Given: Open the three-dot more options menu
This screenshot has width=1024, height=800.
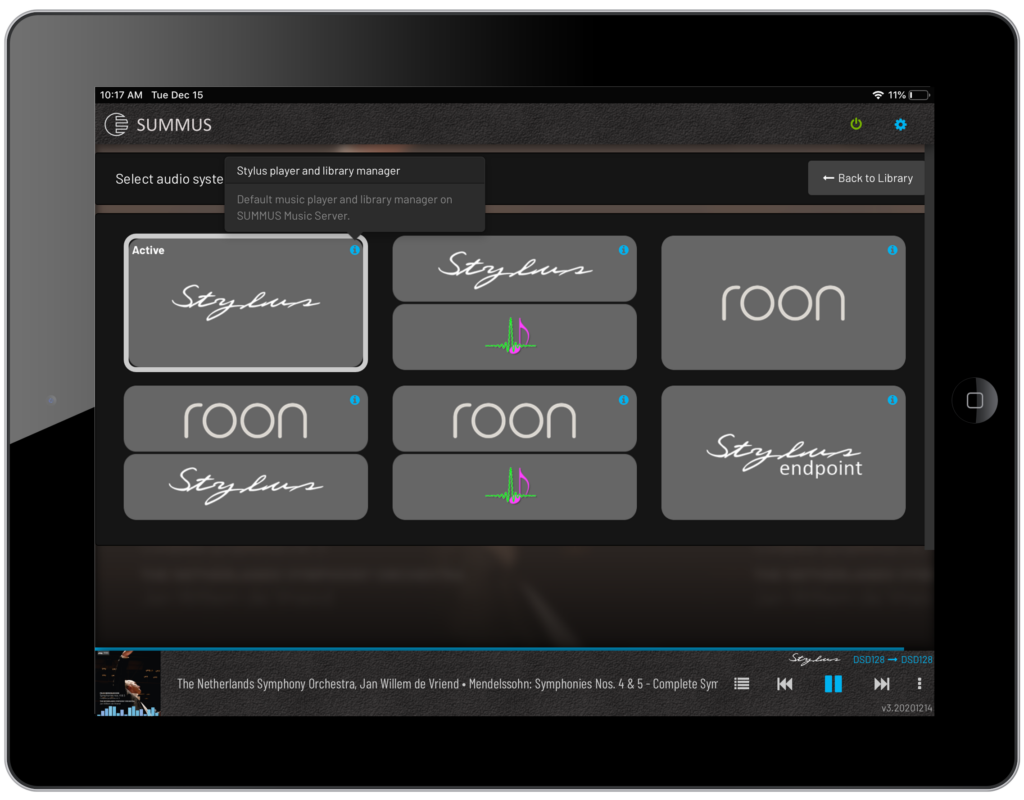Looking at the screenshot, I should click(x=919, y=684).
